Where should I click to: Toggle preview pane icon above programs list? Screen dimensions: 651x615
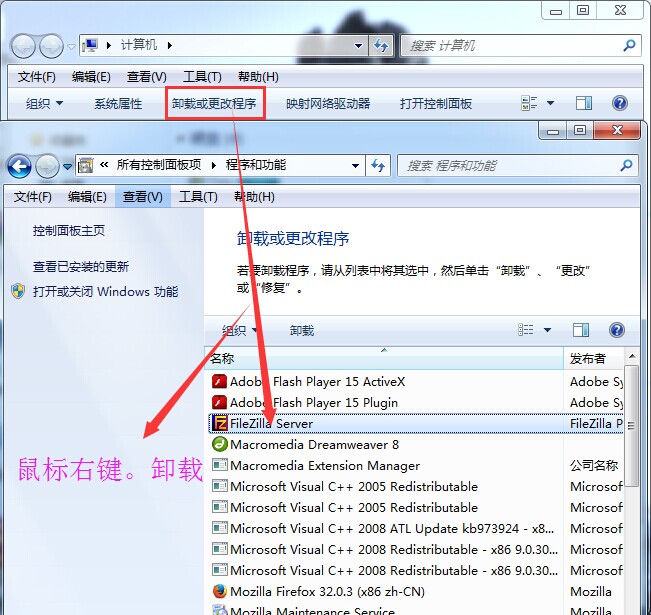click(581, 330)
